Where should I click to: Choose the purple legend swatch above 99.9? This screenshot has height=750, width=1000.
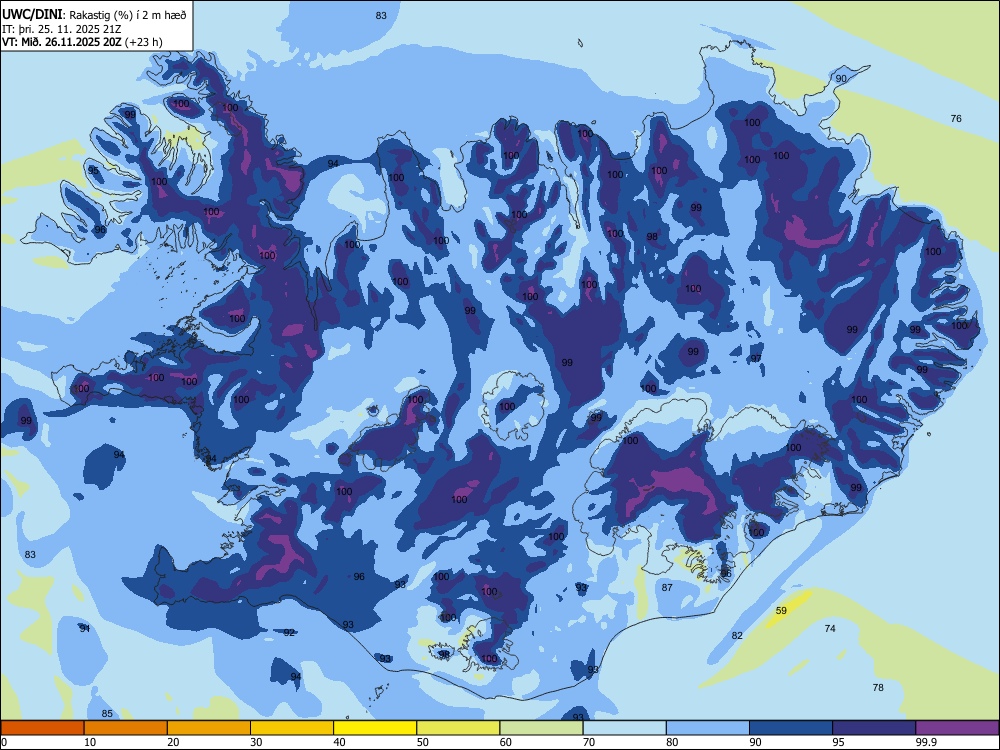[957, 728]
